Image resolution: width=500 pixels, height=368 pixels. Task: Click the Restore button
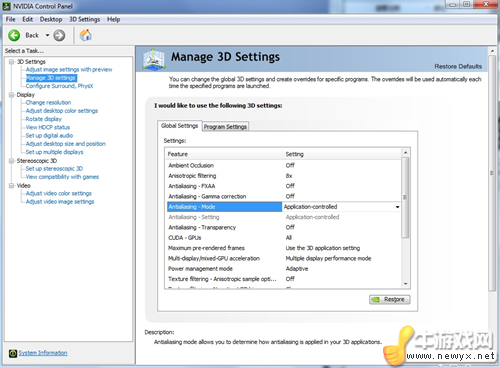[x=390, y=299]
